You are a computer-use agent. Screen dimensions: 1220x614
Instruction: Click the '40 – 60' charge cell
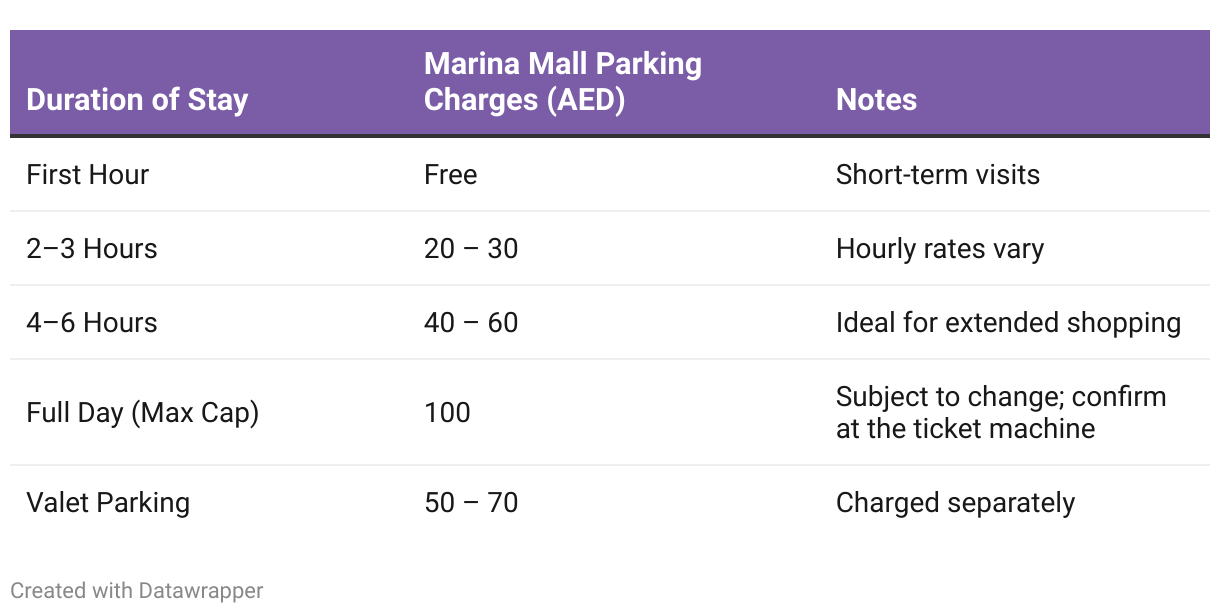tap(471, 322)
